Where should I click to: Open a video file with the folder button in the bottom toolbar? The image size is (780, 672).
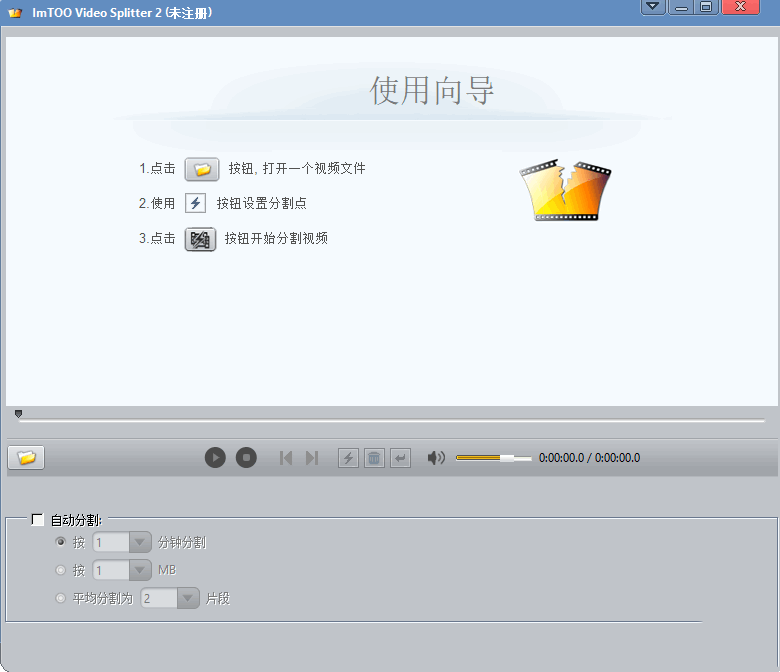pyautogui.click(x=26, y=457)
